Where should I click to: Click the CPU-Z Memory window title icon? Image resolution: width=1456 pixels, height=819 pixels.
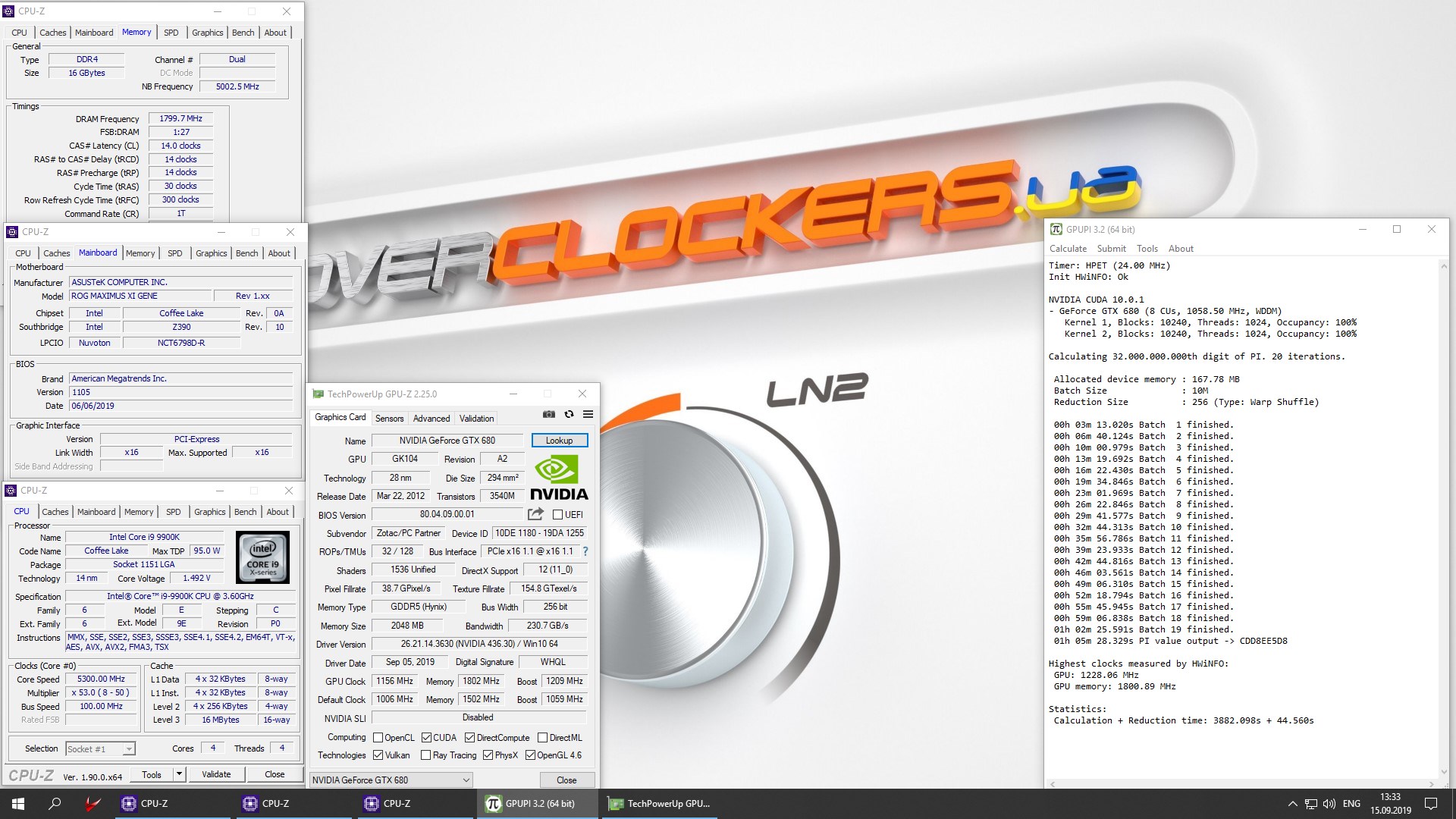8,11
